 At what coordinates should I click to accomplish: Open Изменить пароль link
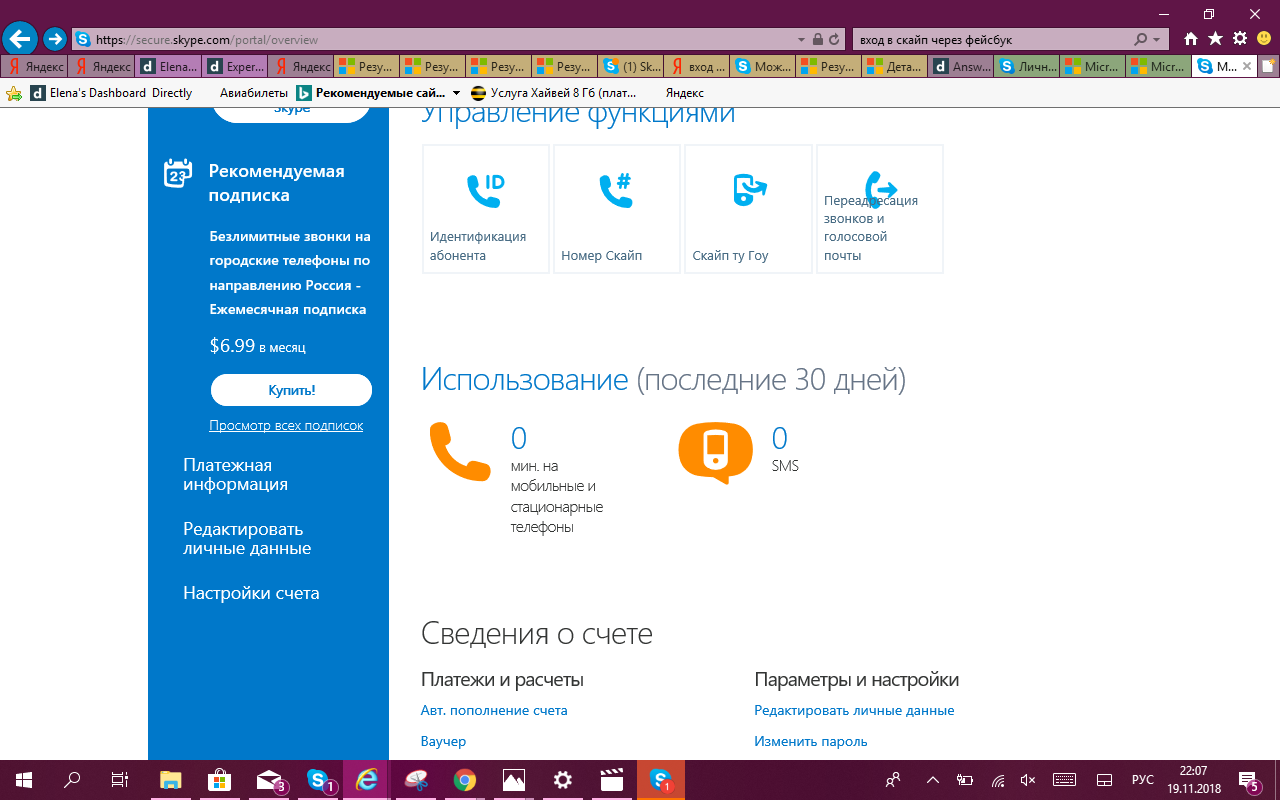click(x=811, y=742)
